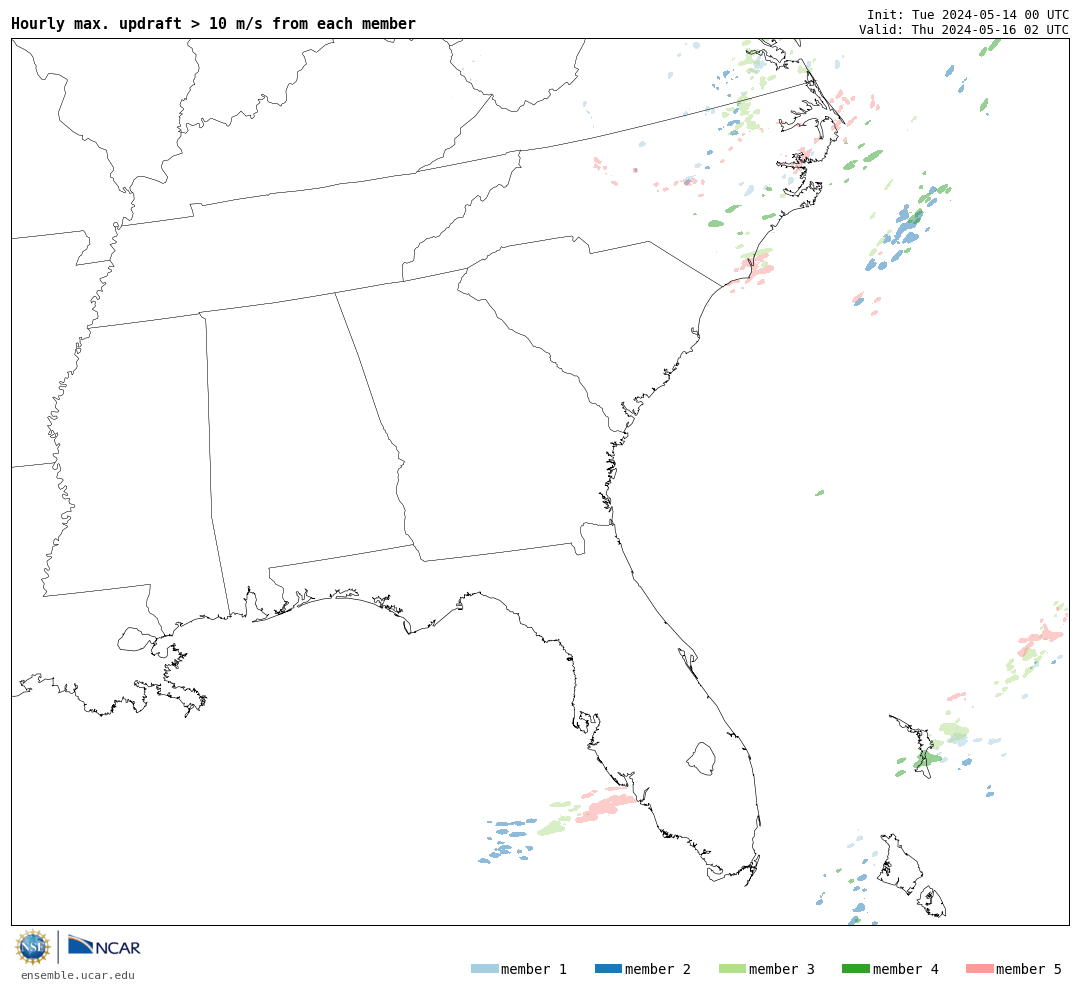The height and width of the screenshot is (988, 1080).
Task: Click the large pink updraft blob west of Florida
Action: pos(605,807)
